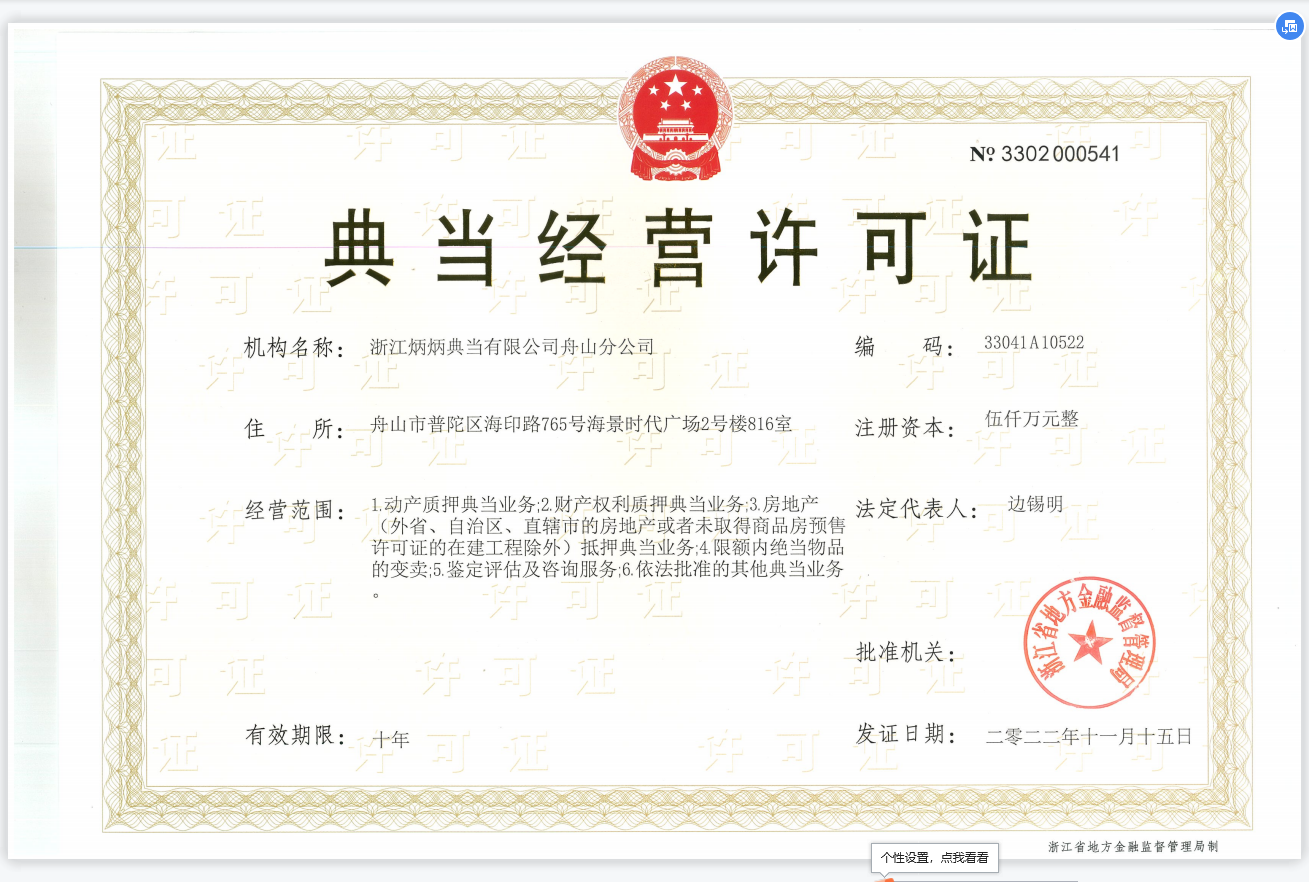Click the 典当经营许可证 title heading
Image resolution: width=1309 pixels, height=882 pixels.
pos(676,248)
